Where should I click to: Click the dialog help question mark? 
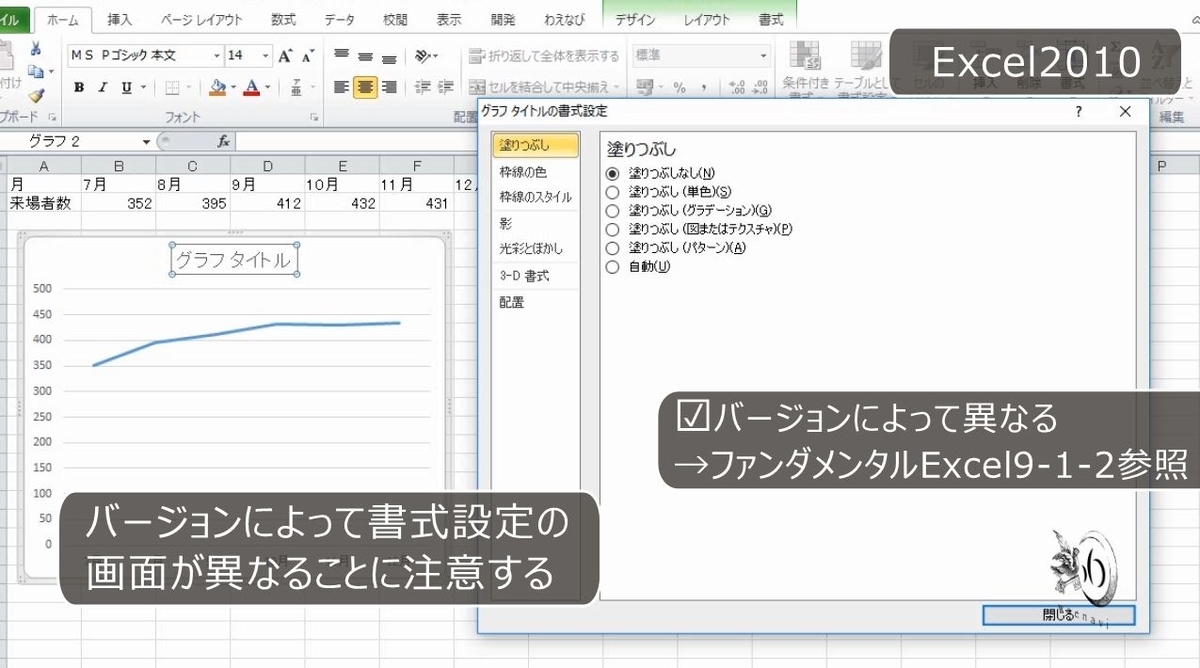coord(1079,112)
